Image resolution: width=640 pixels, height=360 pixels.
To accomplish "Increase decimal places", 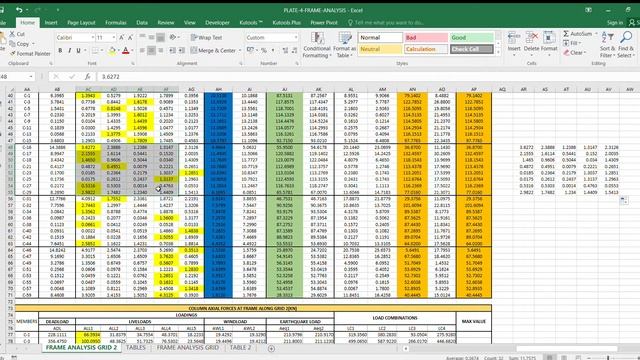I will [x=285, y=51].
